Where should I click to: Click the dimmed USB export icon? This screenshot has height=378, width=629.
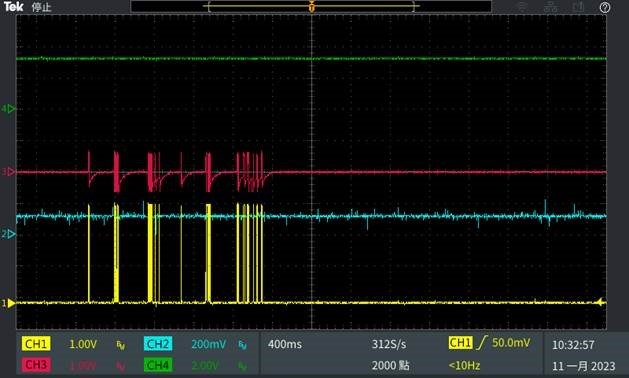tap(578, 7)
